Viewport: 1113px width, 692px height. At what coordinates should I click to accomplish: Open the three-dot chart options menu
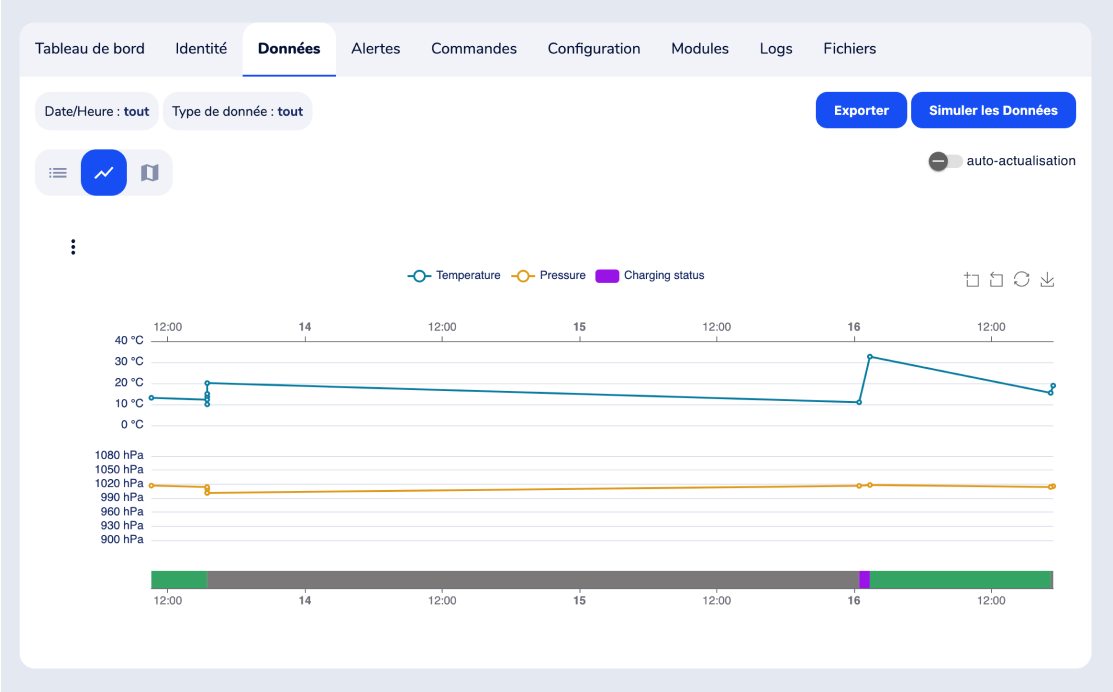pos(73,247)
